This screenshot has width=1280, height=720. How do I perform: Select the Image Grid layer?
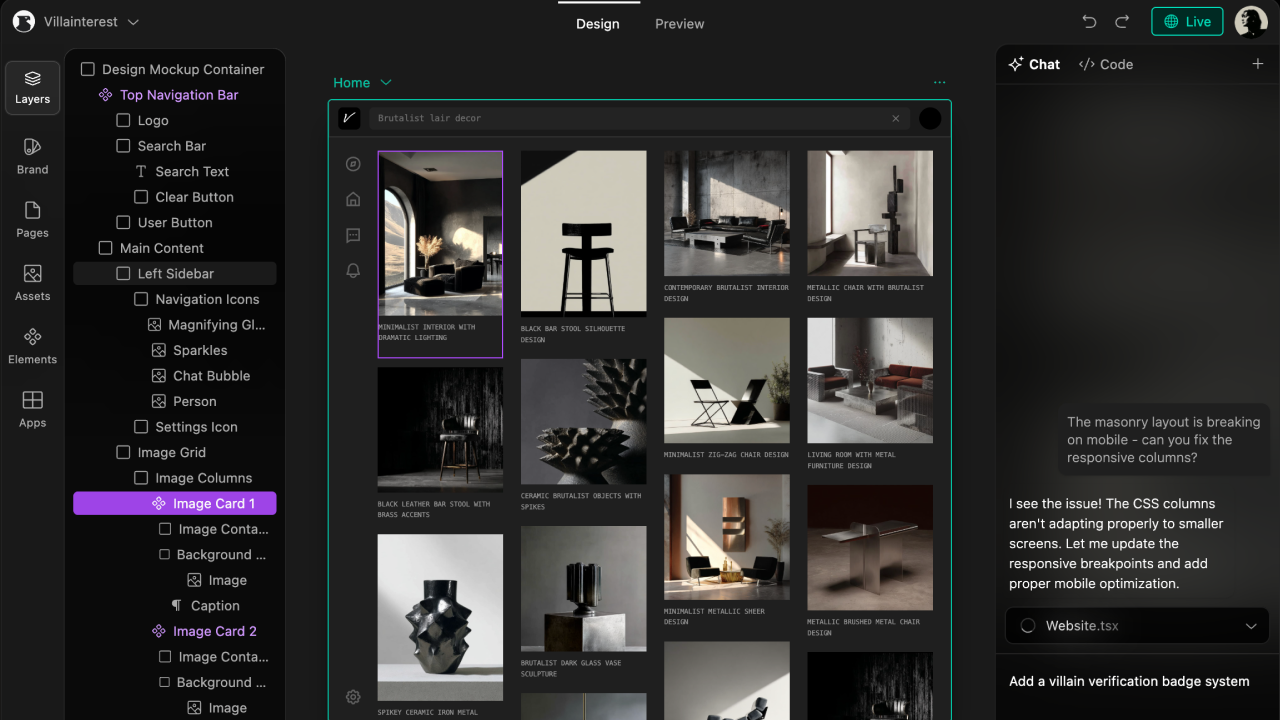click(161, 452)
